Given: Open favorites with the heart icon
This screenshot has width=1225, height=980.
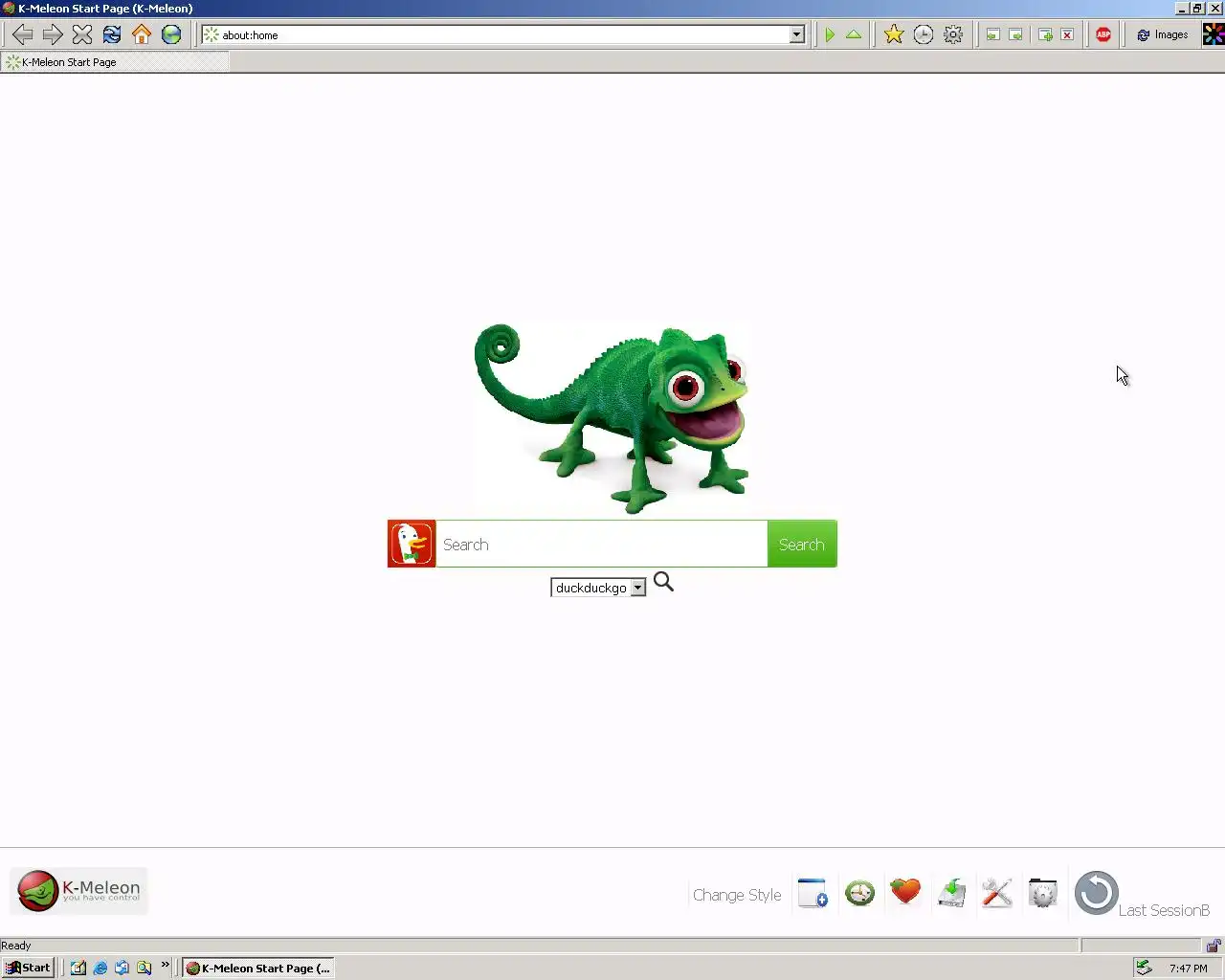Looking at the screenshot, I should tap(904, 892).
